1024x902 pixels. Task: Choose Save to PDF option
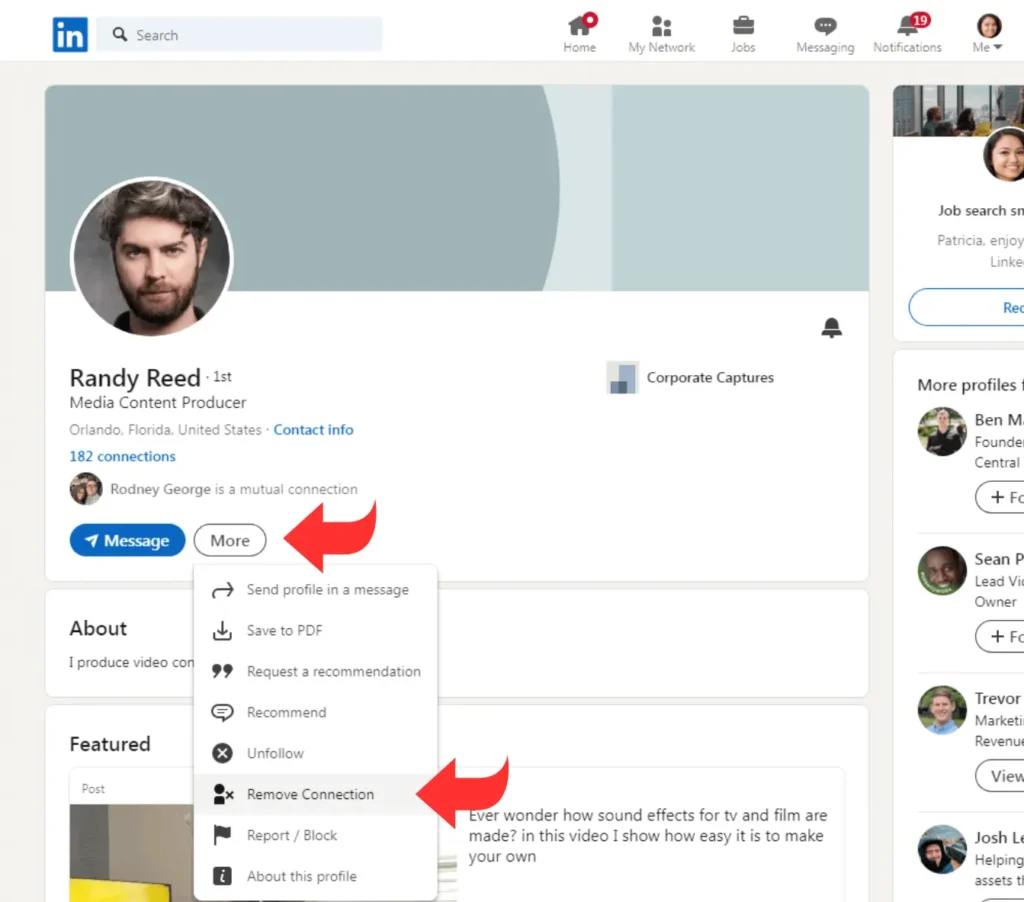pos(315,631)
